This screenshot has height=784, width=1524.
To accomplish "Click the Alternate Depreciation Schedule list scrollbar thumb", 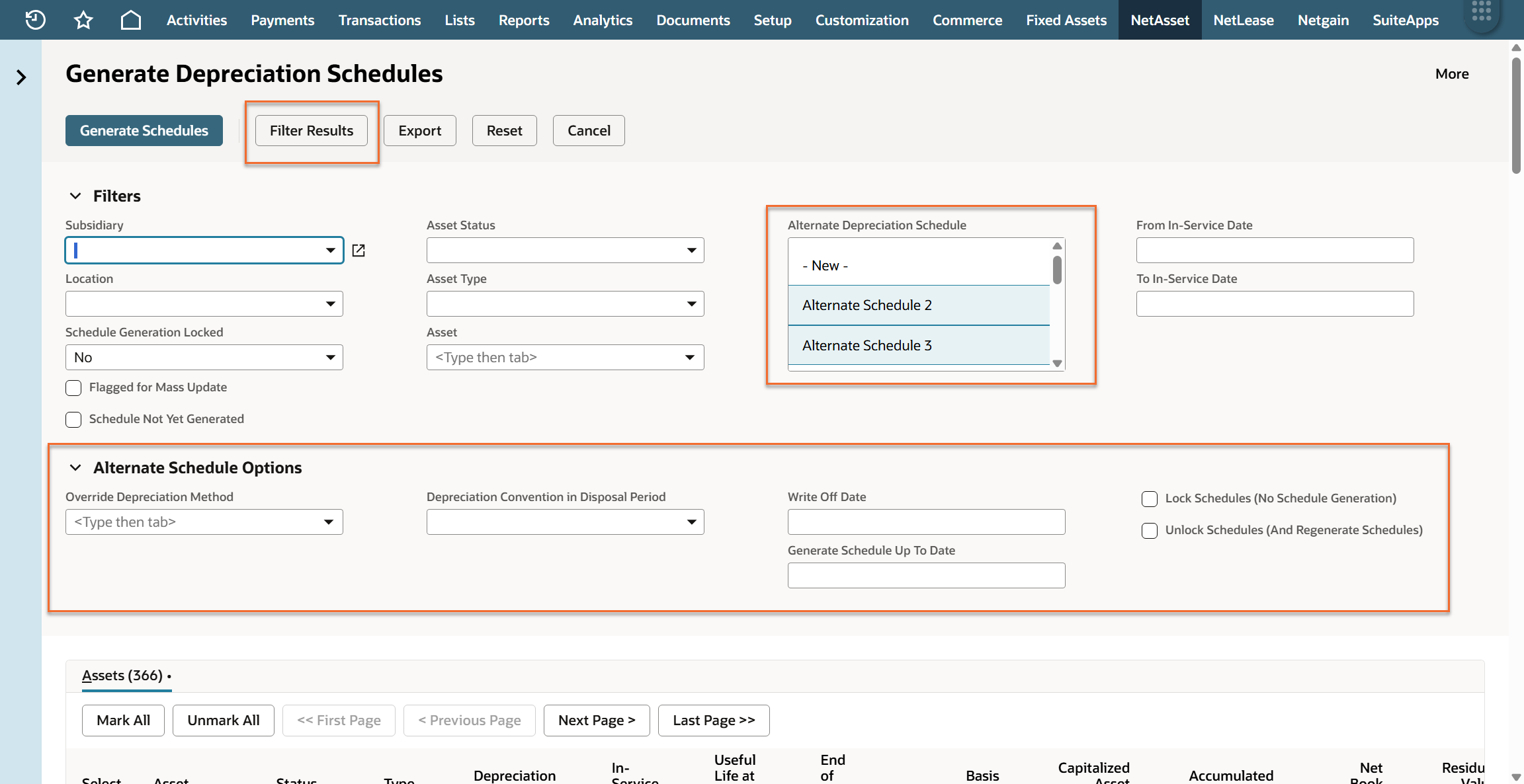I will pyautogui.click(x=1057, y=270).
